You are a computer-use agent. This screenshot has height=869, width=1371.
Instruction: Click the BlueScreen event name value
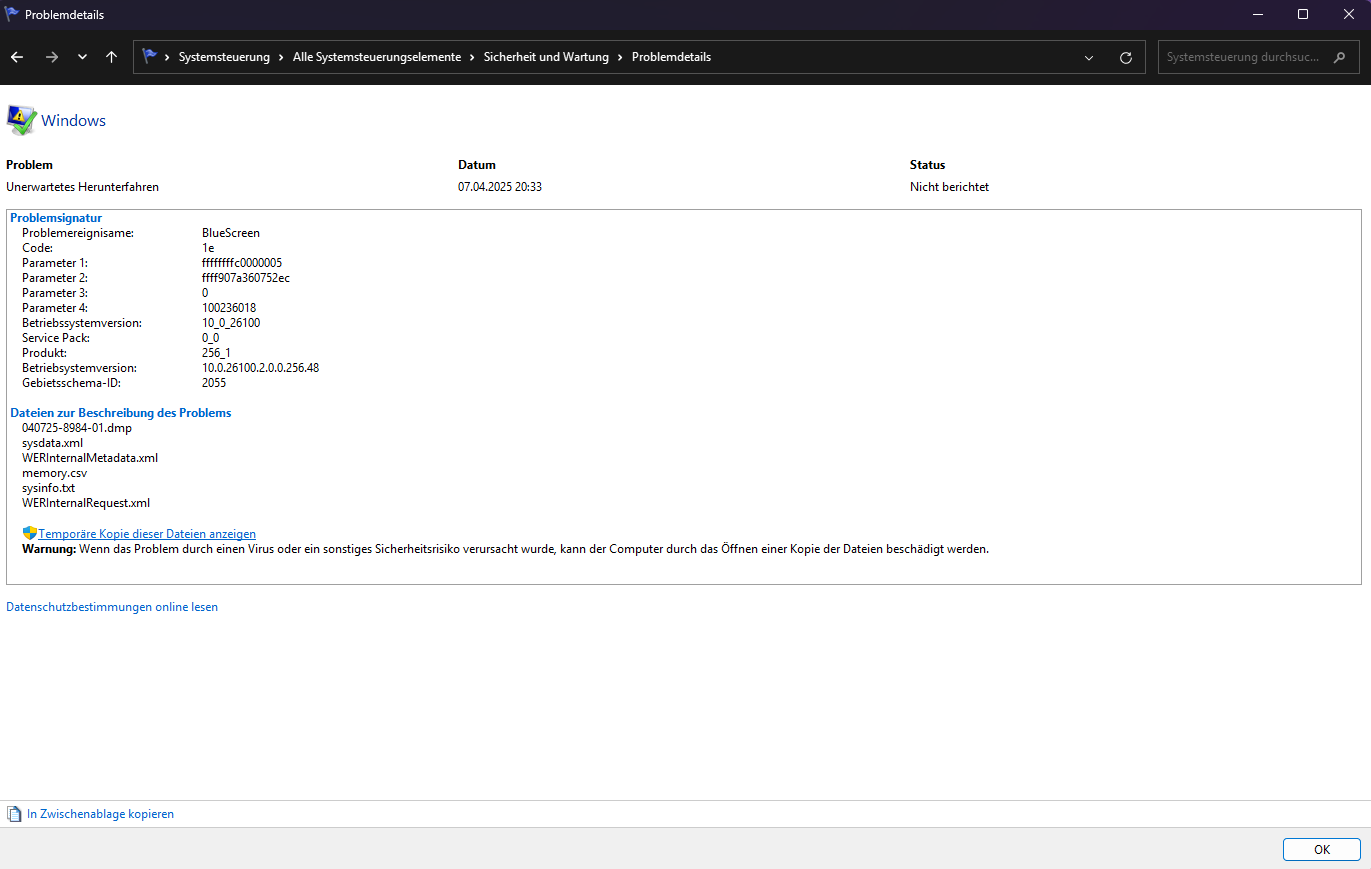231,233
